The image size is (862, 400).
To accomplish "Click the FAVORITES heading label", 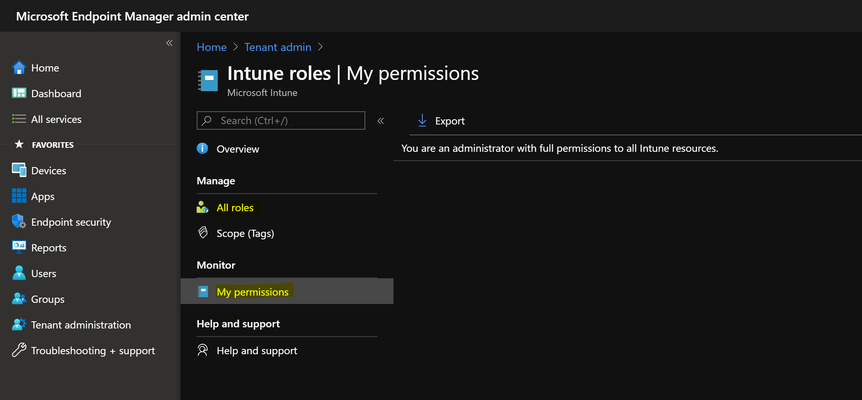I will (53, 145).
